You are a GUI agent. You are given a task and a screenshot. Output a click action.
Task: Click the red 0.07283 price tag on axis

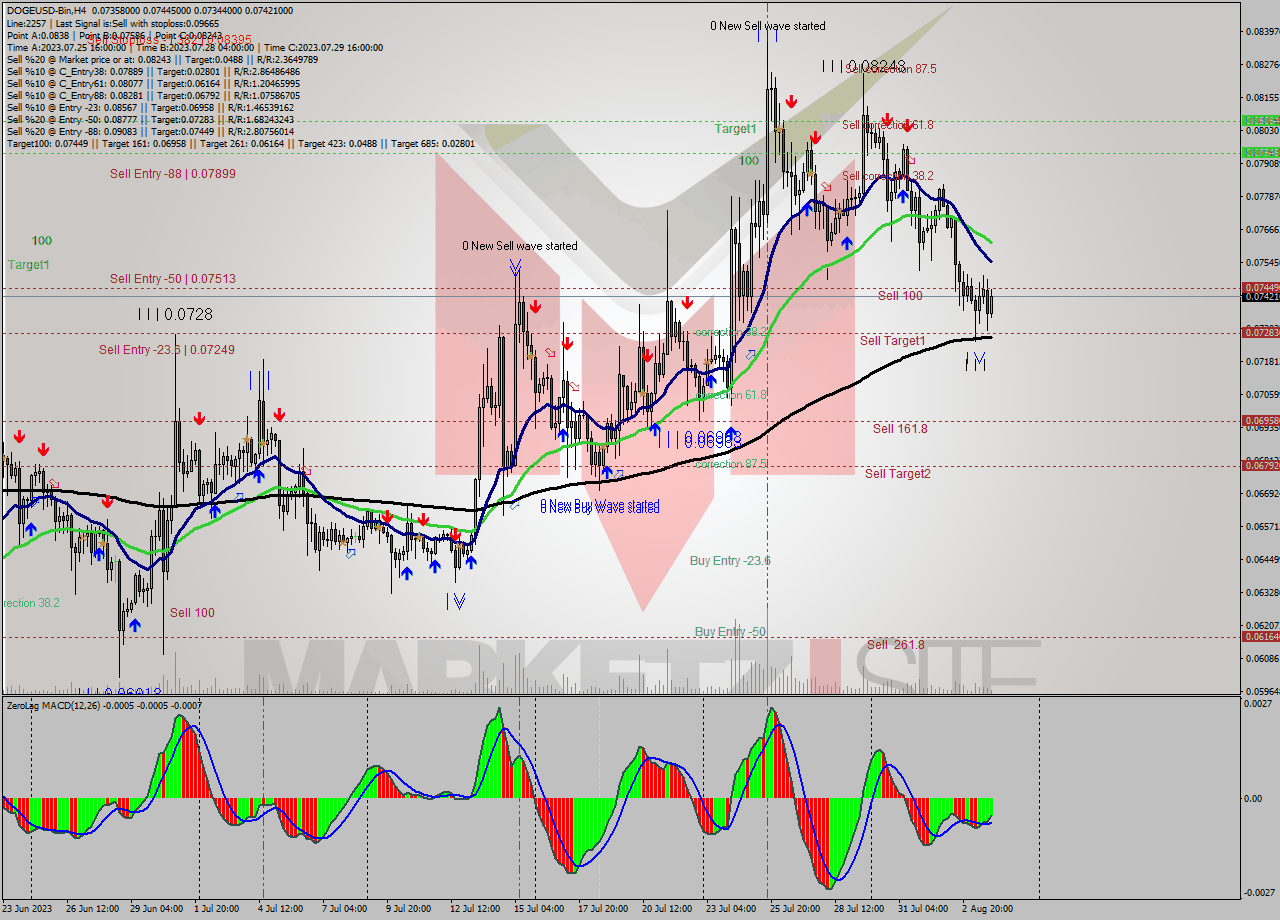pos(1260,332)
